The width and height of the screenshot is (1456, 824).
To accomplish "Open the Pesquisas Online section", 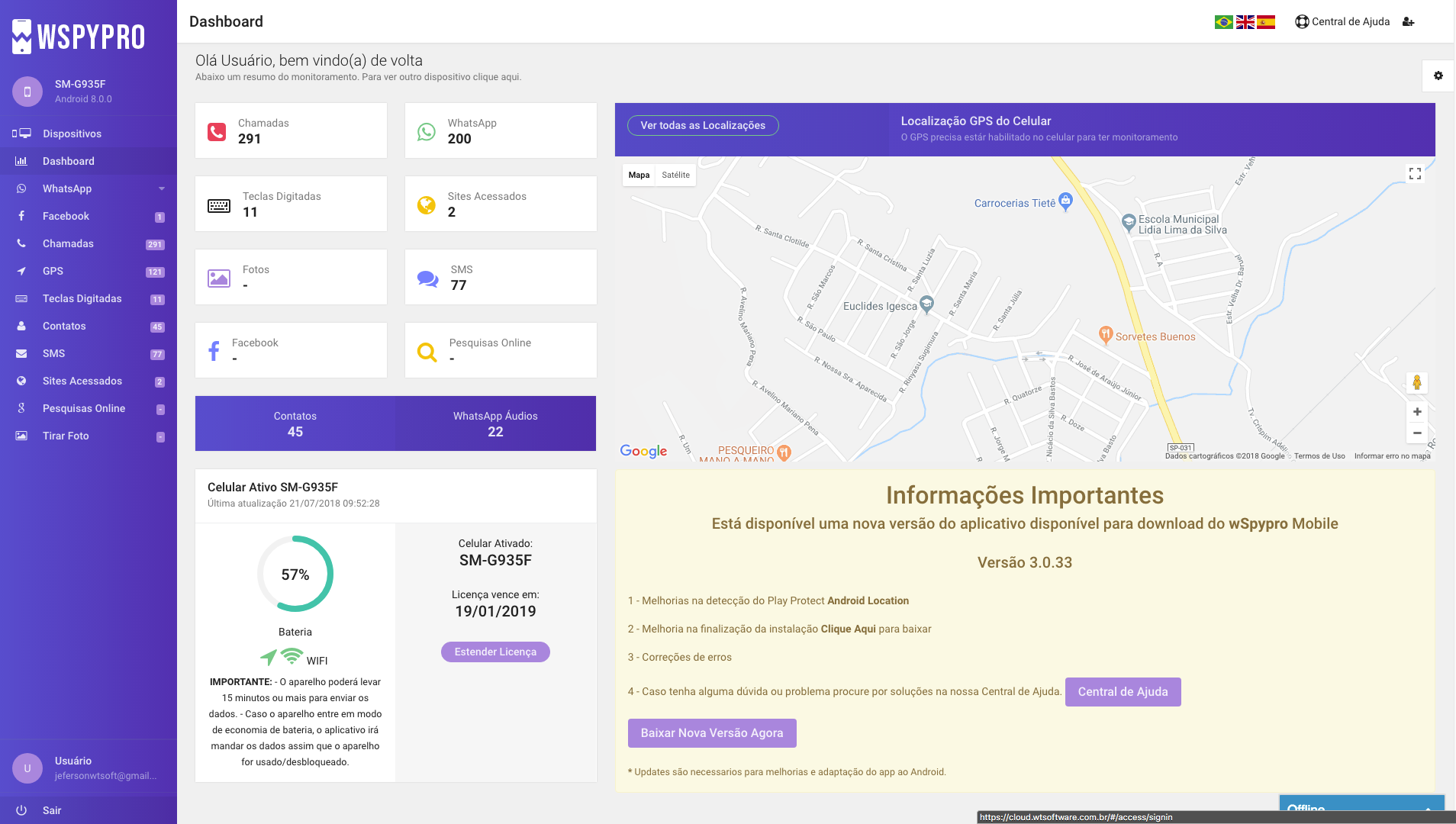I will [x=84, y=408].
